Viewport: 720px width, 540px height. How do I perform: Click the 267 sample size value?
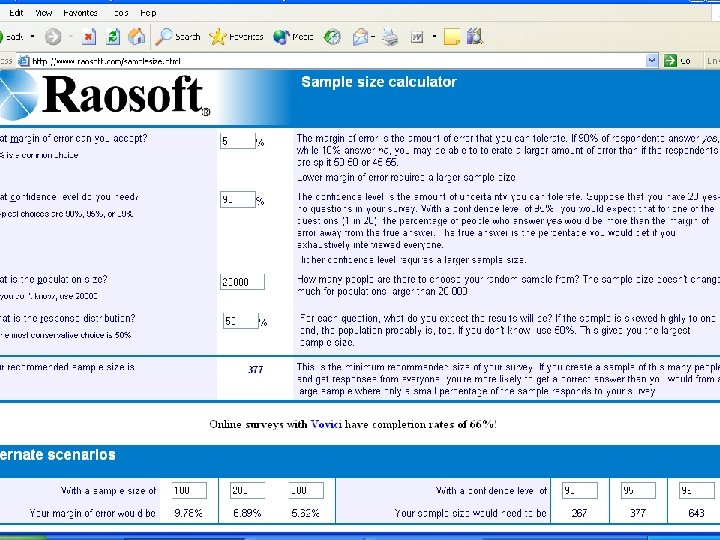coord(579,513)
